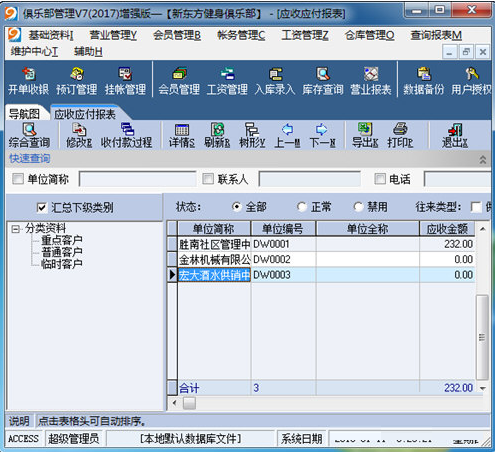Switch to 应收应付报表 tab
The width and height of the screenshot is (495, 452).
[x=85, y=114]
